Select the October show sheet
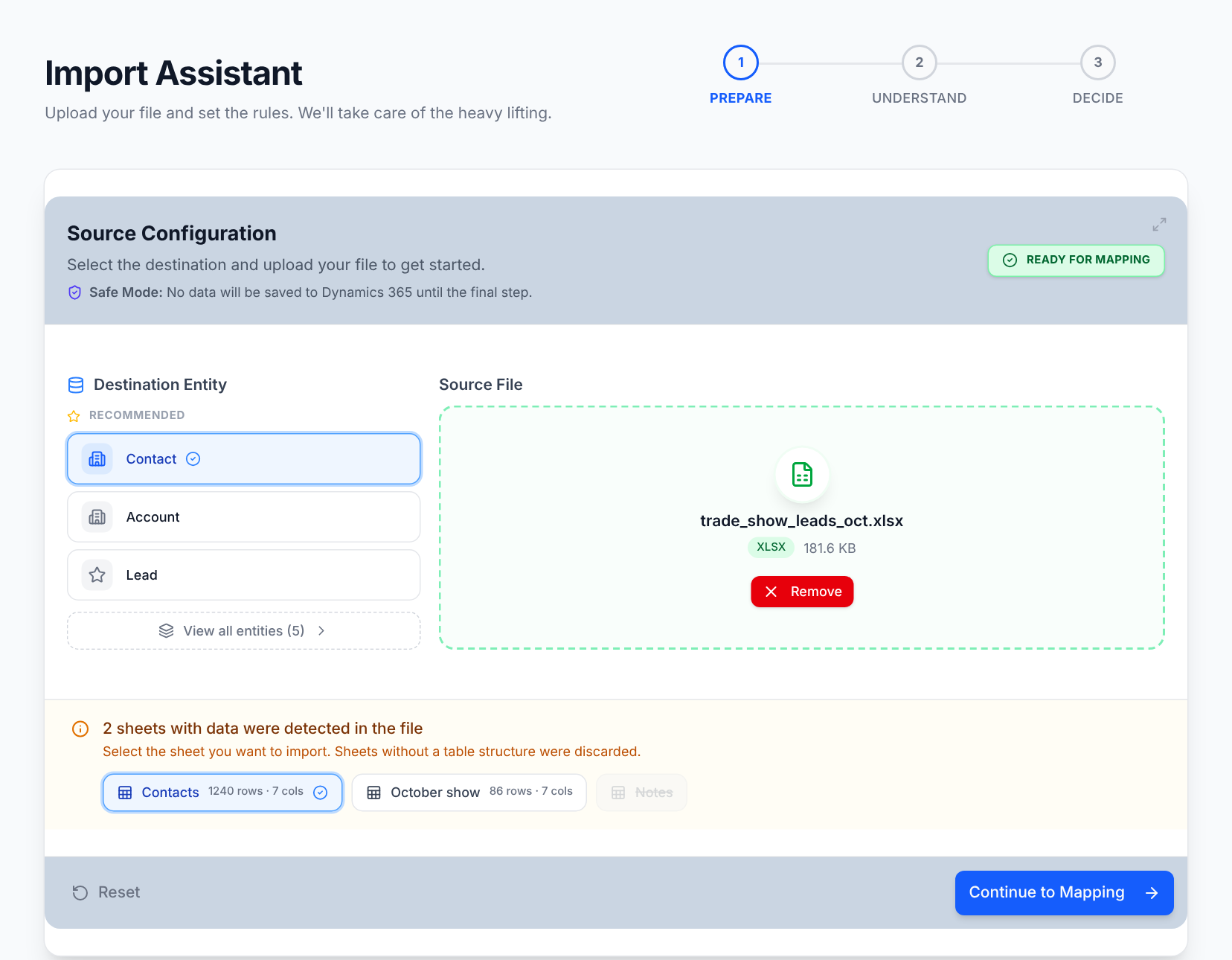The image size is (1232, 960). click(x=469, y=793)
